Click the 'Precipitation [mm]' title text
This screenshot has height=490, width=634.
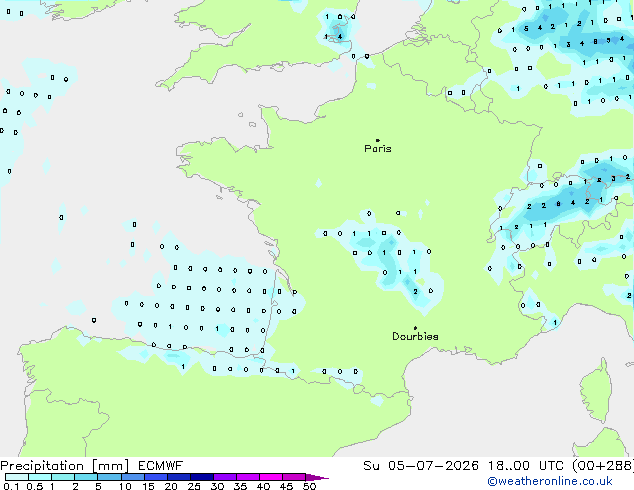pos(65,466)
